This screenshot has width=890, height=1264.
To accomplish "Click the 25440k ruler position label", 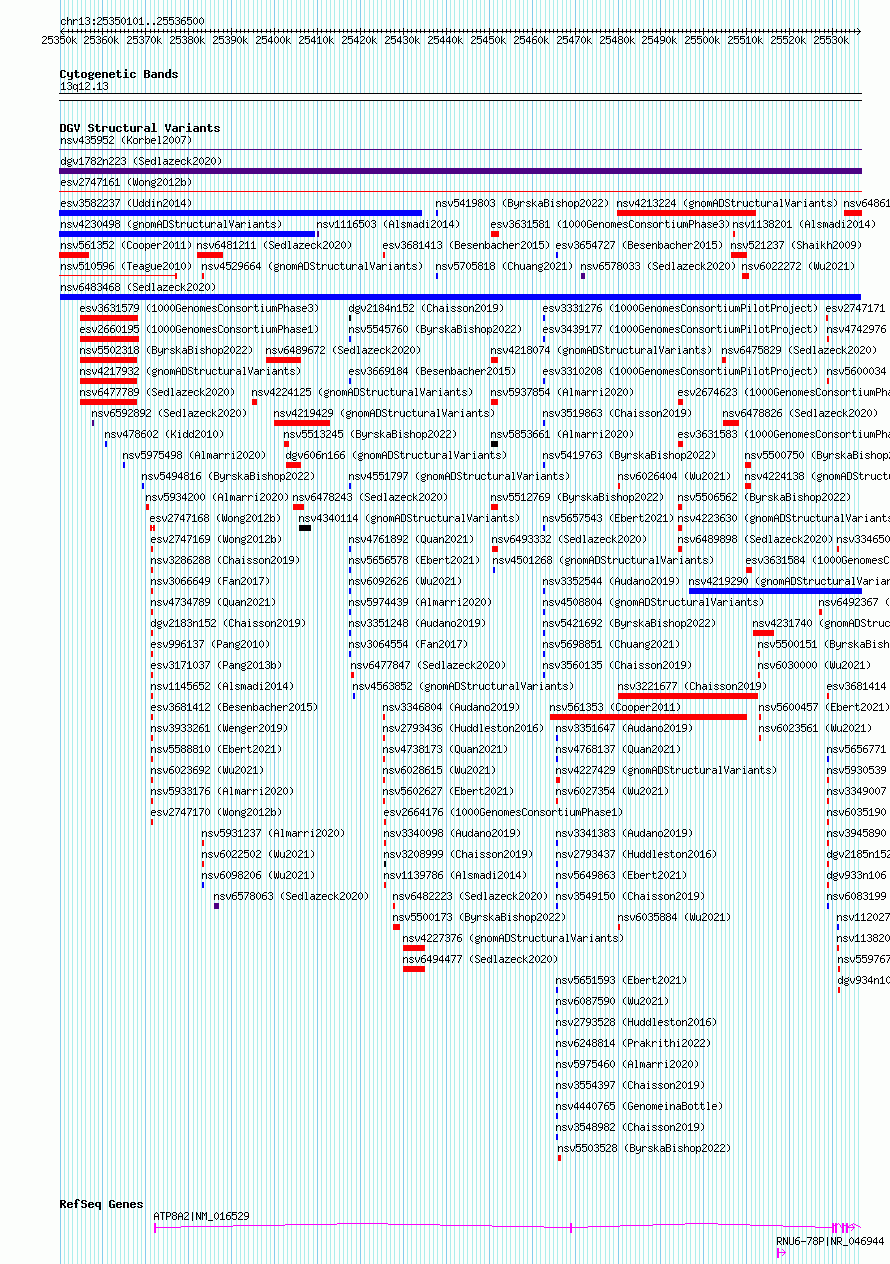I will click(x=445, y=40).
